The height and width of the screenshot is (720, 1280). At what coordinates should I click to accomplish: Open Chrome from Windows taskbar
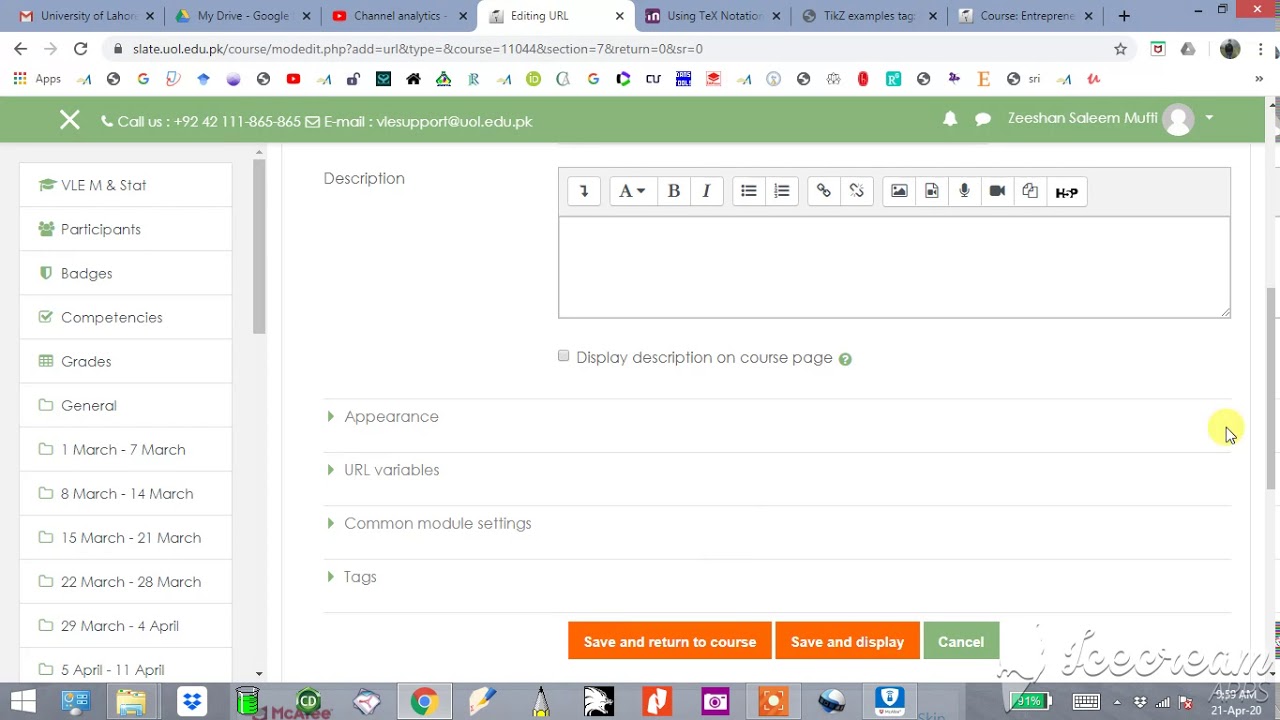[424, 701]
